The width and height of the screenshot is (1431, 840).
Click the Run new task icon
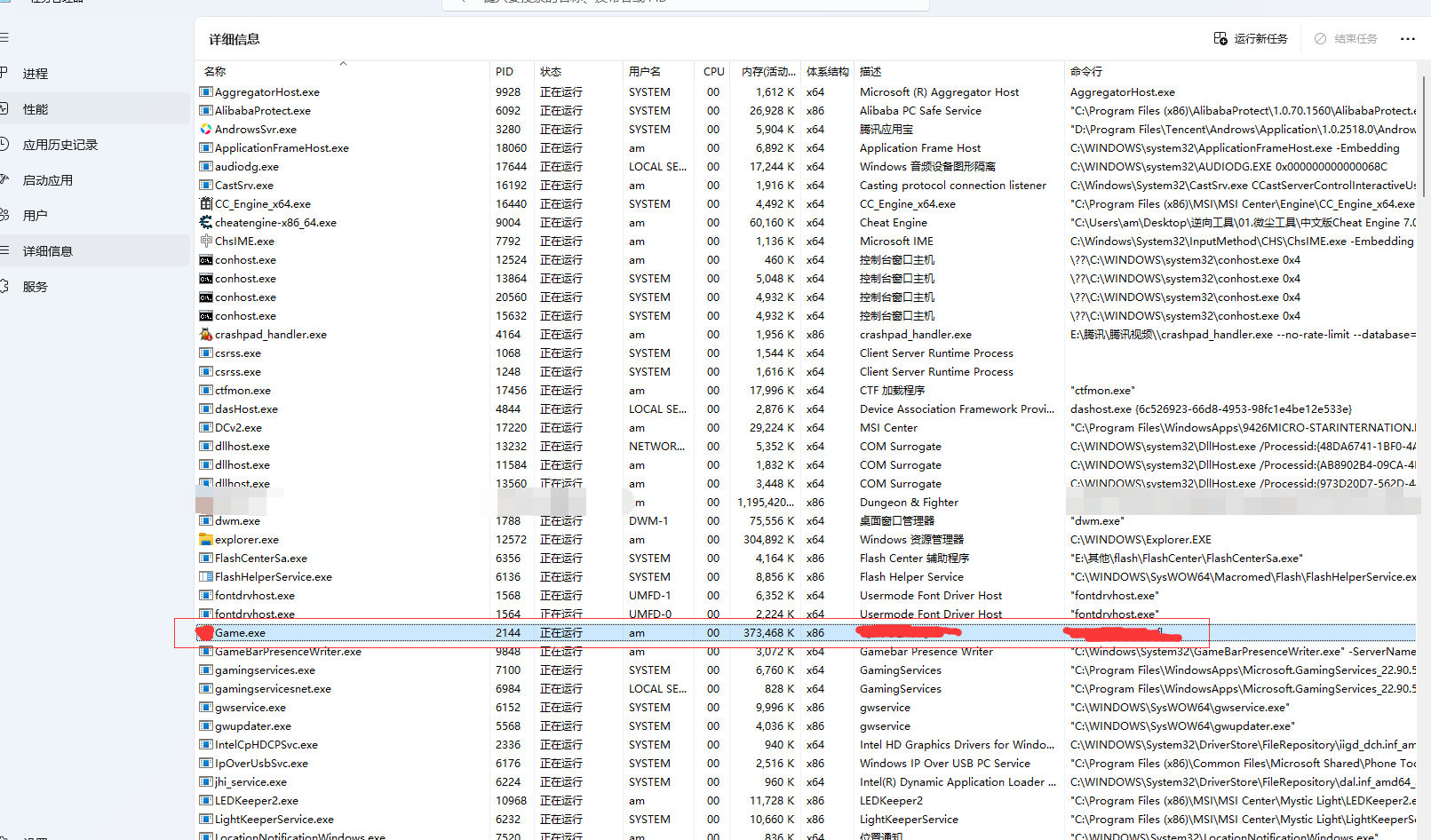coord(1220,38)
